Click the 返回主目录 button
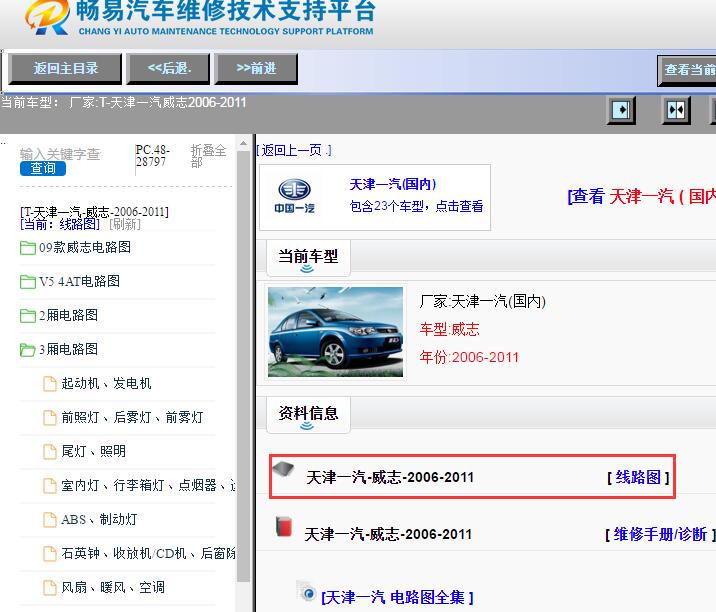716x612 pixels. (65, 69)
